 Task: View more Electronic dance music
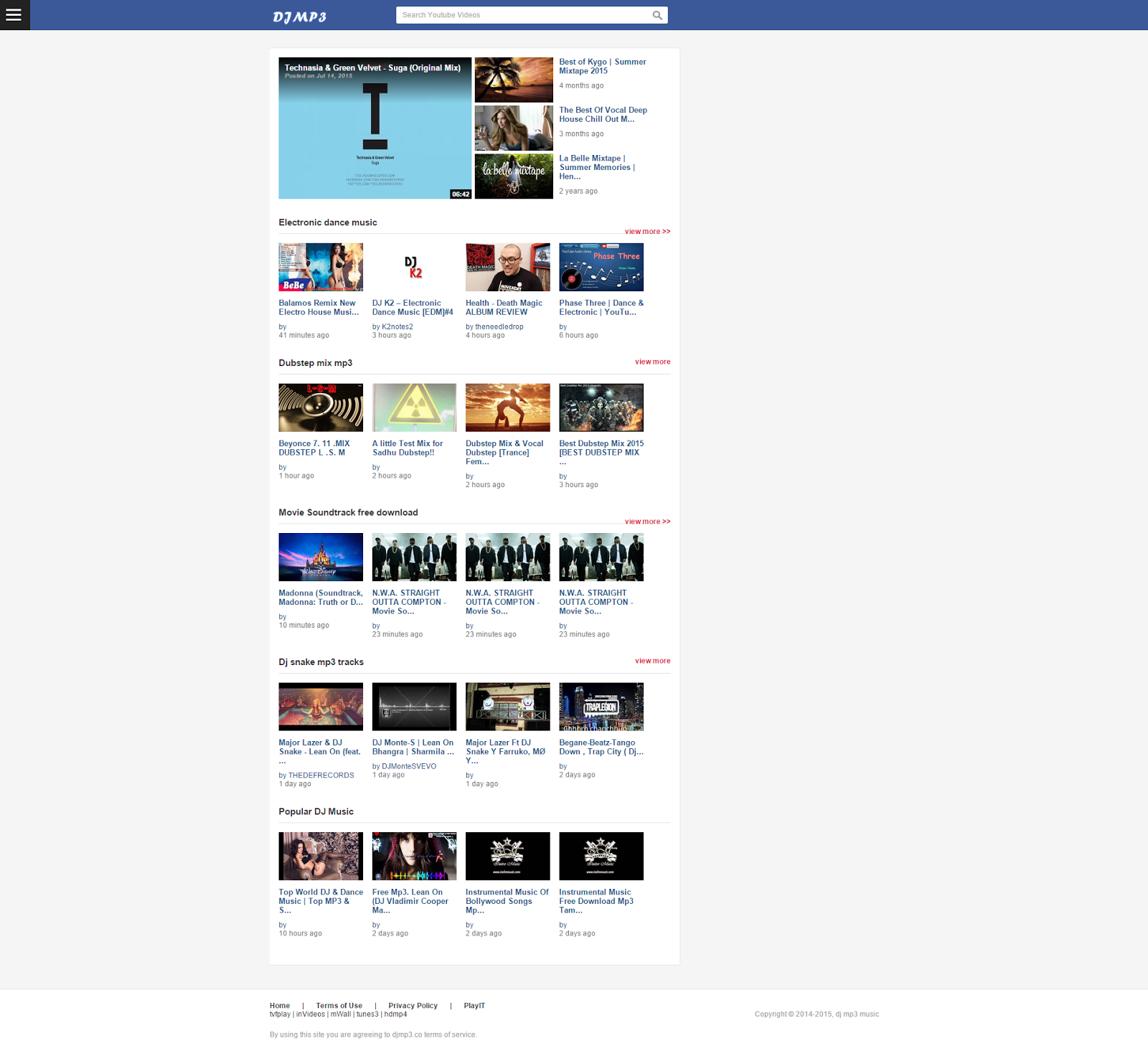[647, 232]
